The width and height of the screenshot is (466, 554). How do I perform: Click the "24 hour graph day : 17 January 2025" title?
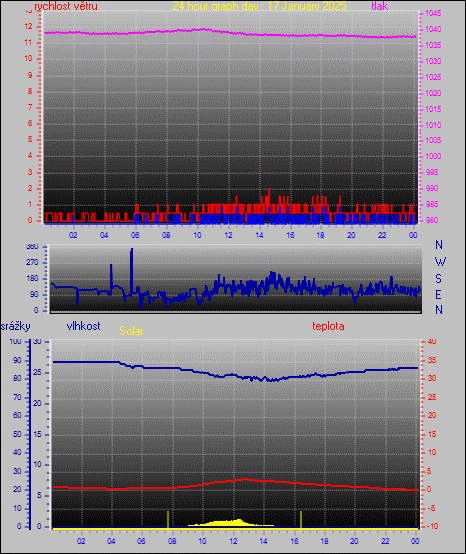[259, 6]
